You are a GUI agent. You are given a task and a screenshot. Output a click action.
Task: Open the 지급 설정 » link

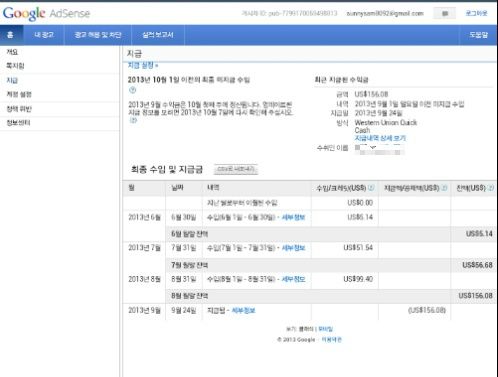pos(143,66)
